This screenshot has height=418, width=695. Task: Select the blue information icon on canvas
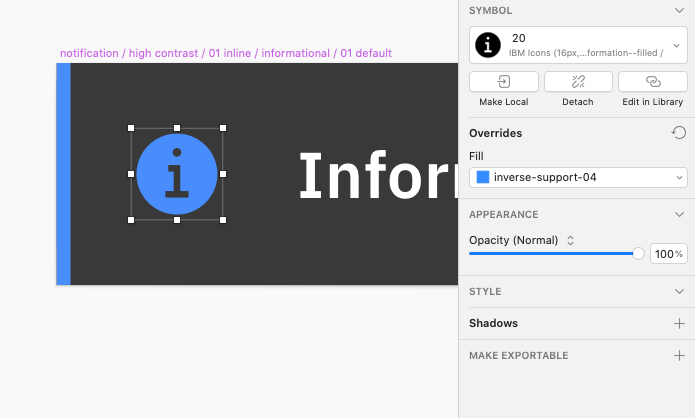click(177, 174)
